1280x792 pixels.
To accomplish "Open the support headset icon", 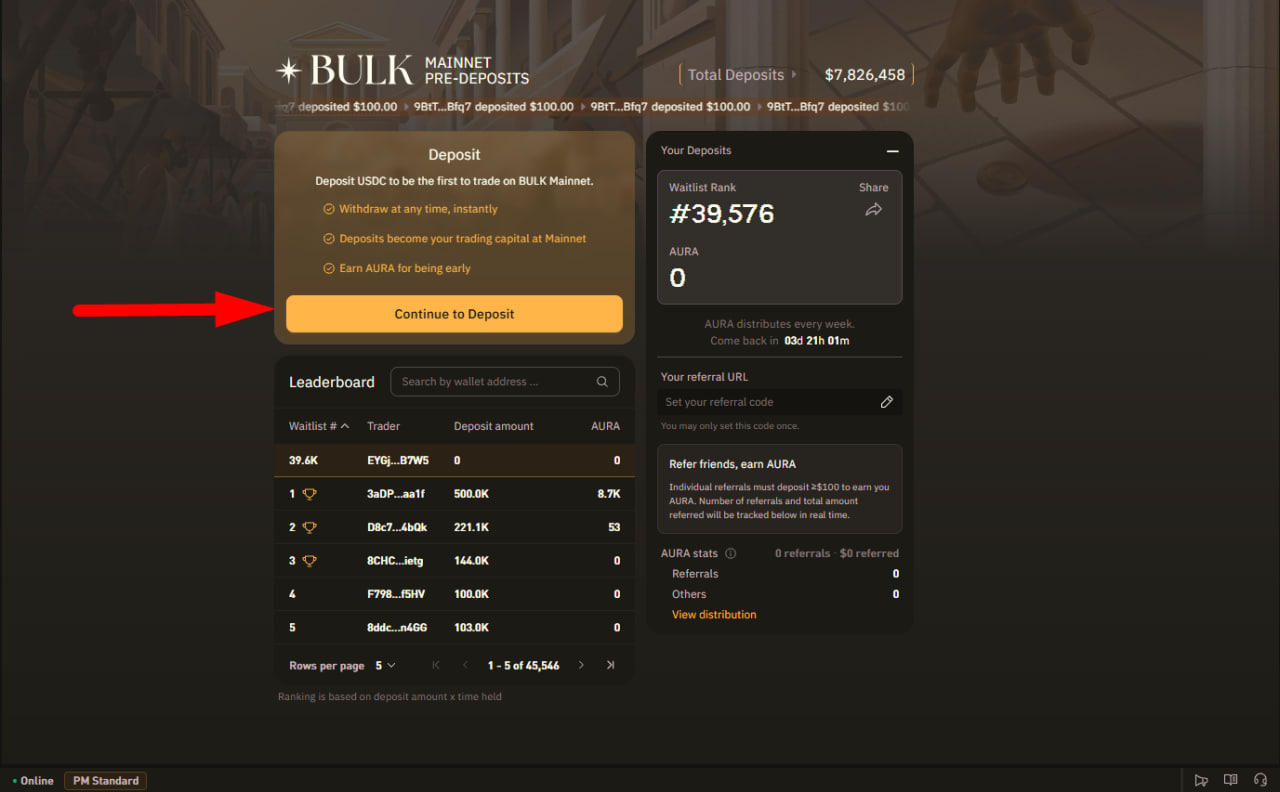I will tap(1260, 780).
